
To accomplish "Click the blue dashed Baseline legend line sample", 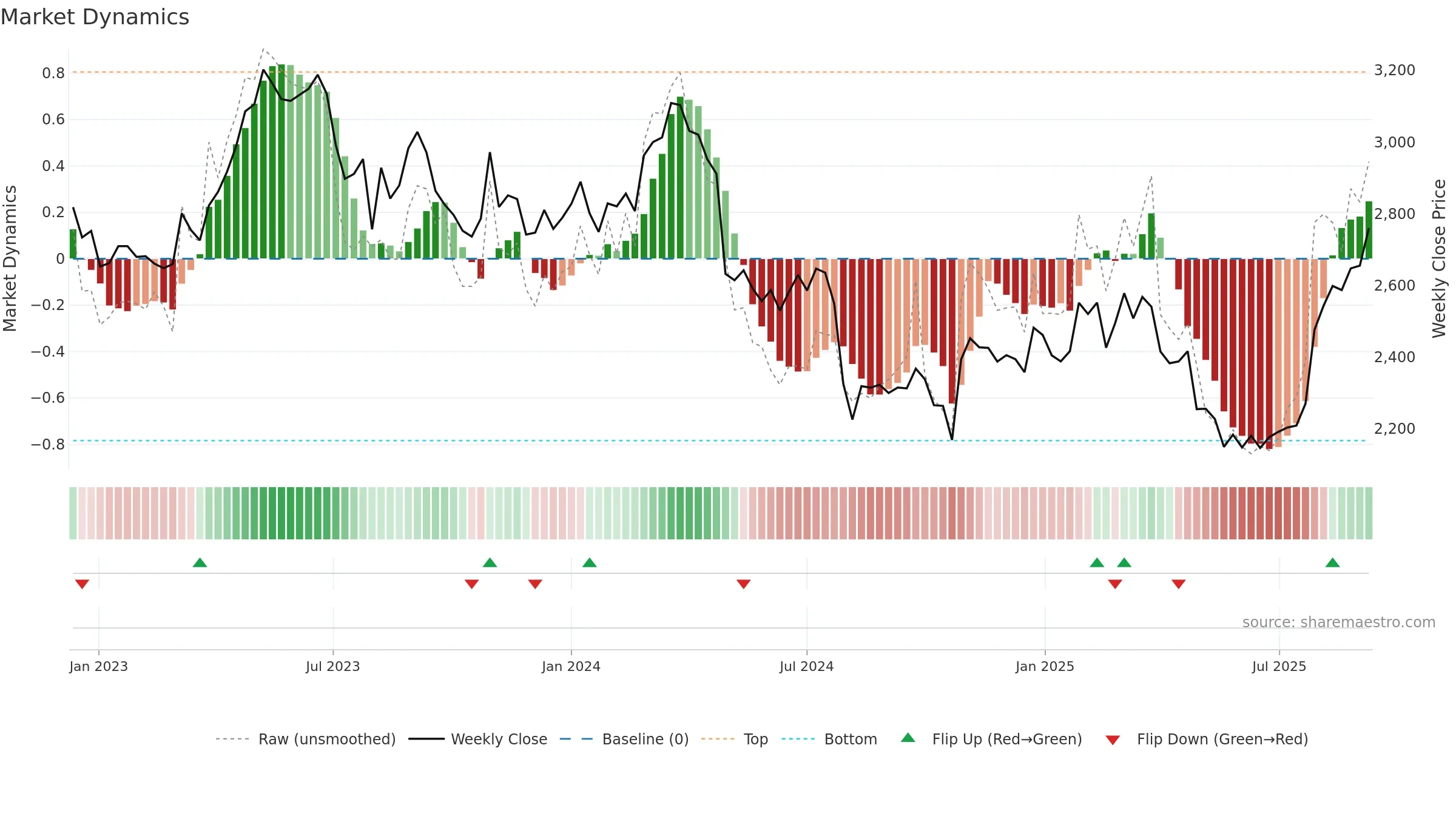I will [x=576, y=739].
